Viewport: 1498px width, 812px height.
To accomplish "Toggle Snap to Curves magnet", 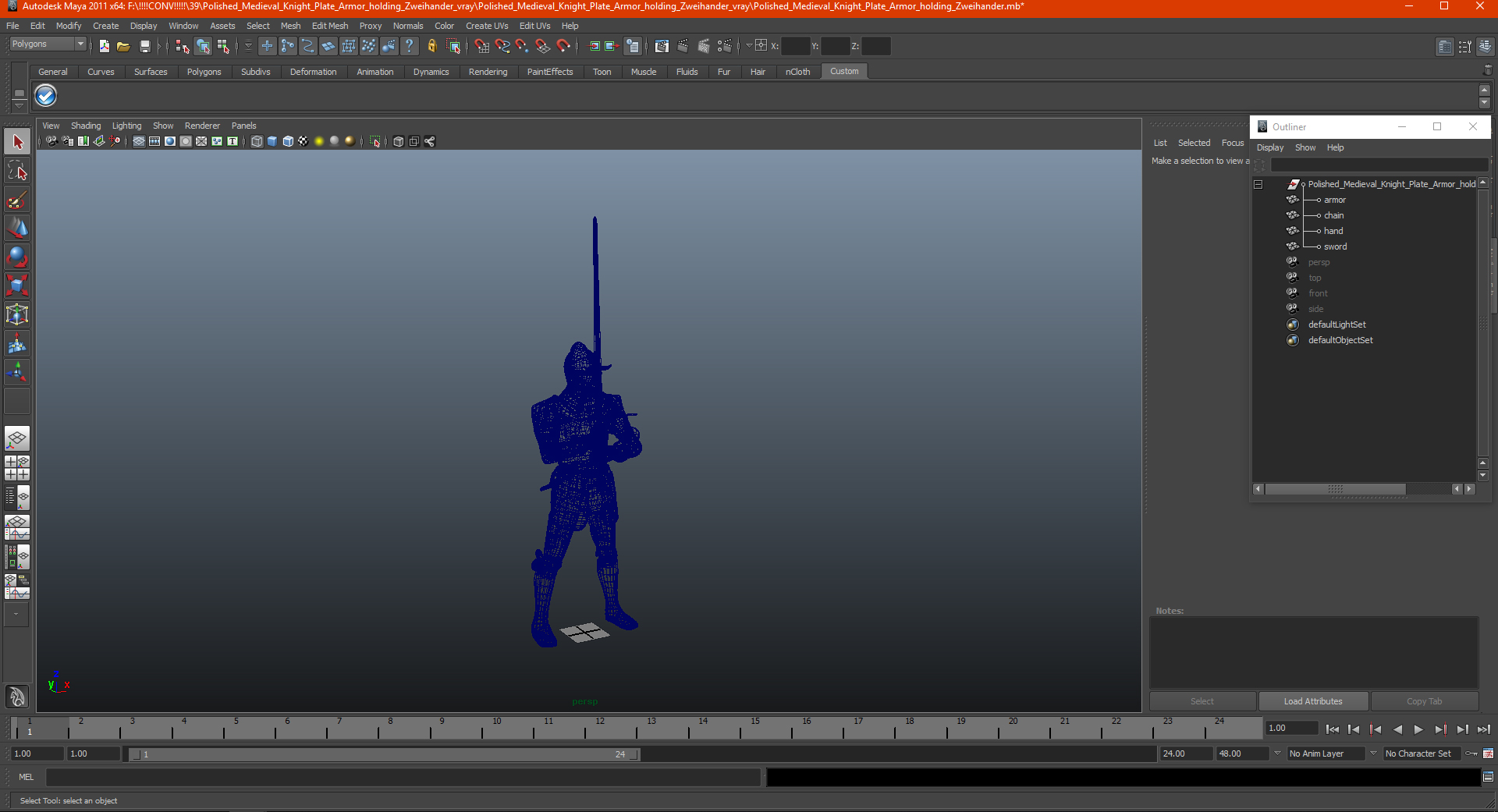I will point(502,46).
